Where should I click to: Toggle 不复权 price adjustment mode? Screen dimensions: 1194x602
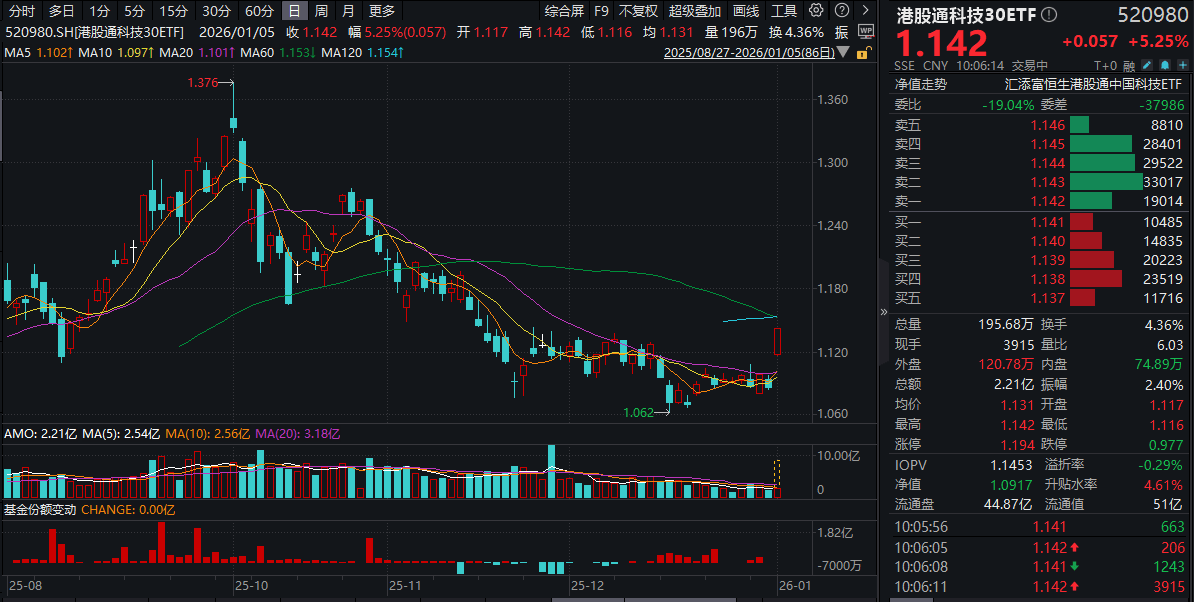coord(638,11)
